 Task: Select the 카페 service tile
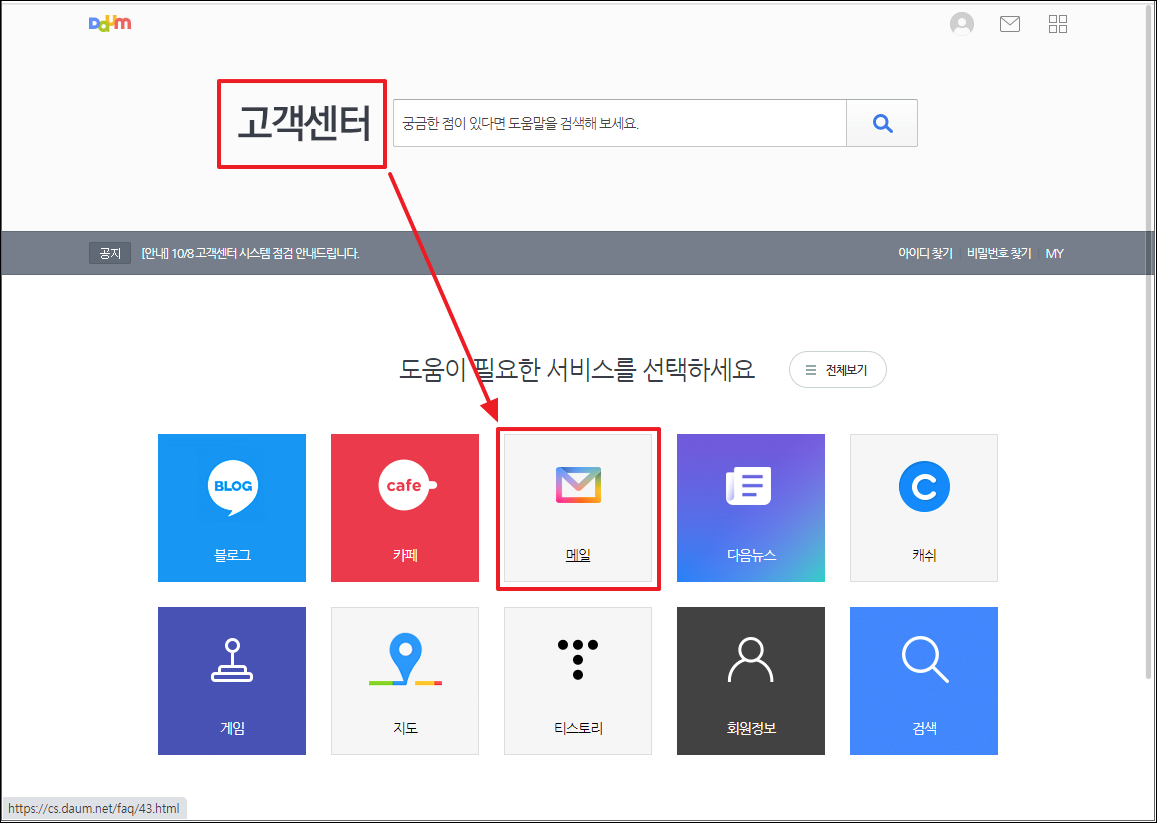point(405,508)
